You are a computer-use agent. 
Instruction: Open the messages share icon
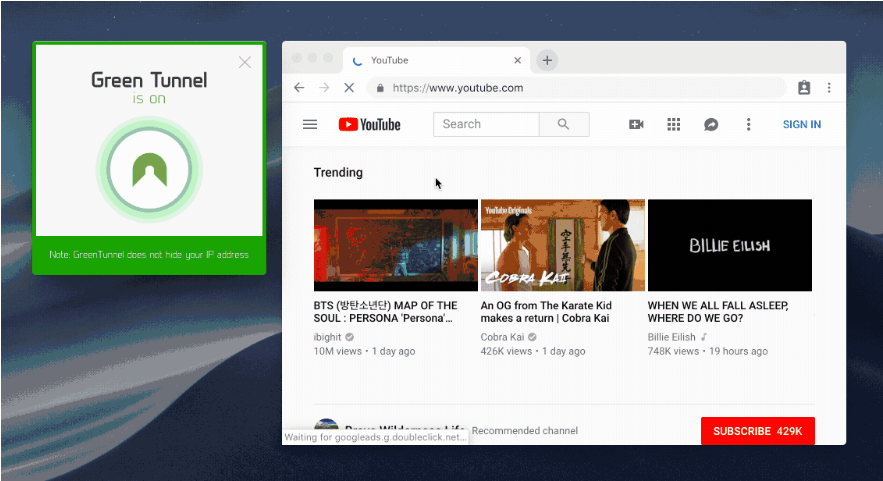coord(711,124)
